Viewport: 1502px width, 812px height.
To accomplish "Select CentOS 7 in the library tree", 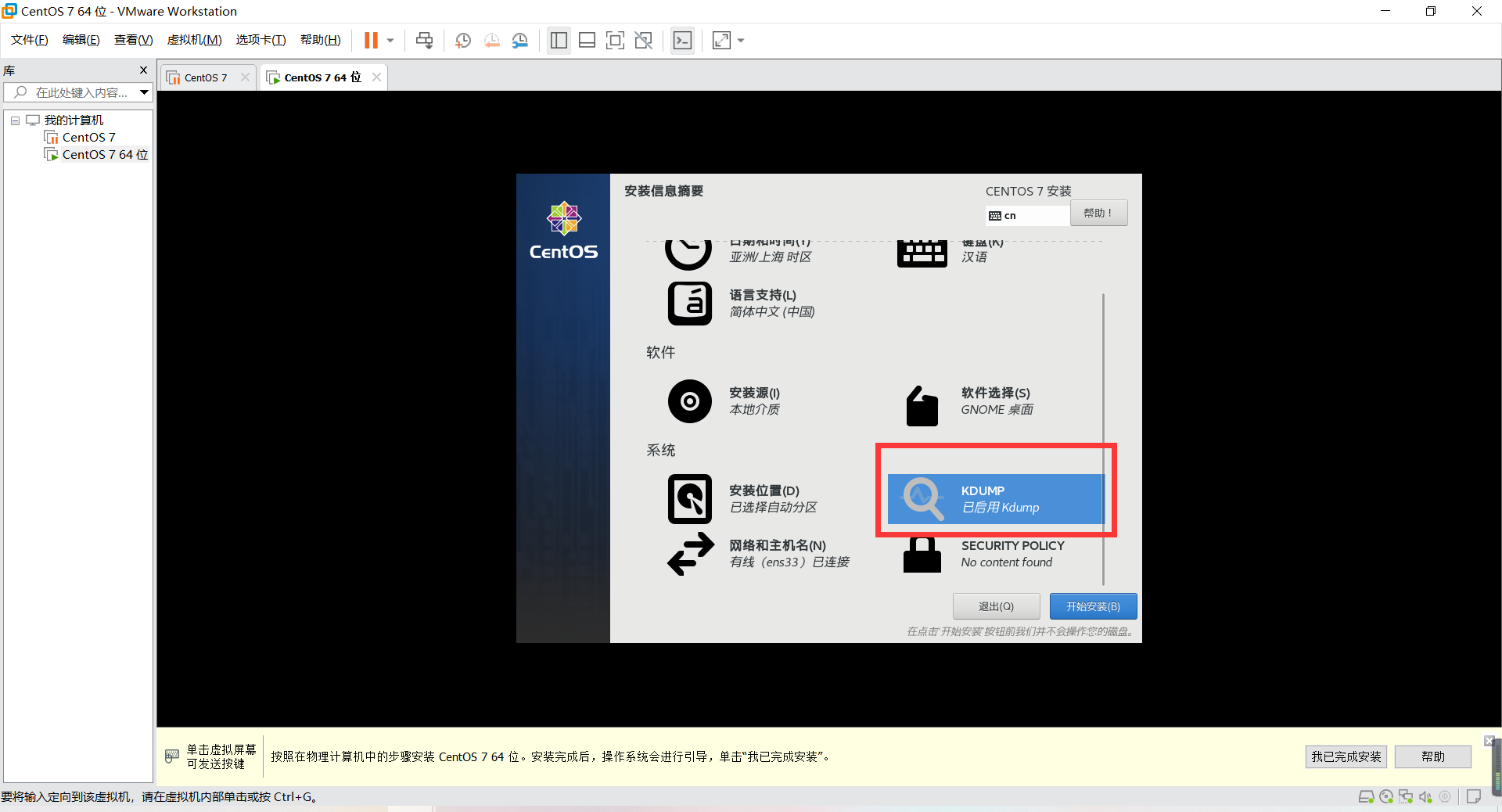I will tap(88, 138).
